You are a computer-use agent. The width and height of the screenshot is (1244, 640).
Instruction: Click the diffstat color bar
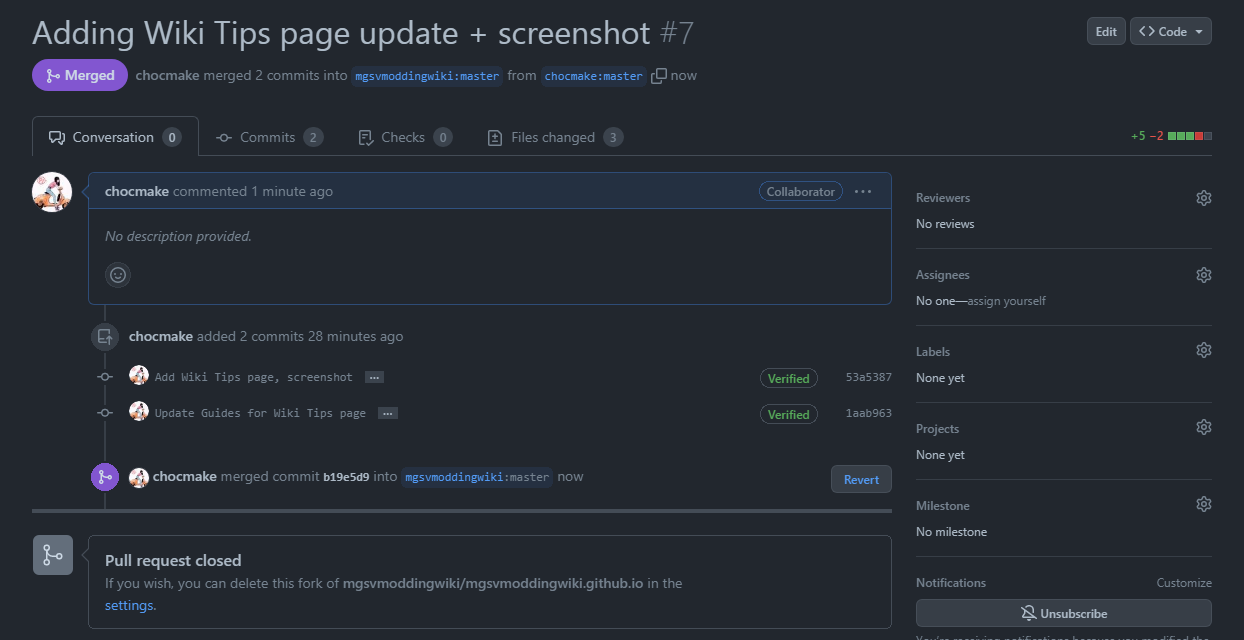pos(1190,136)
